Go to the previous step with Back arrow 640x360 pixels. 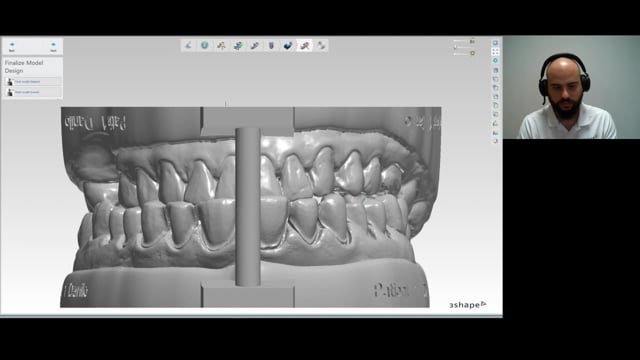12,46
